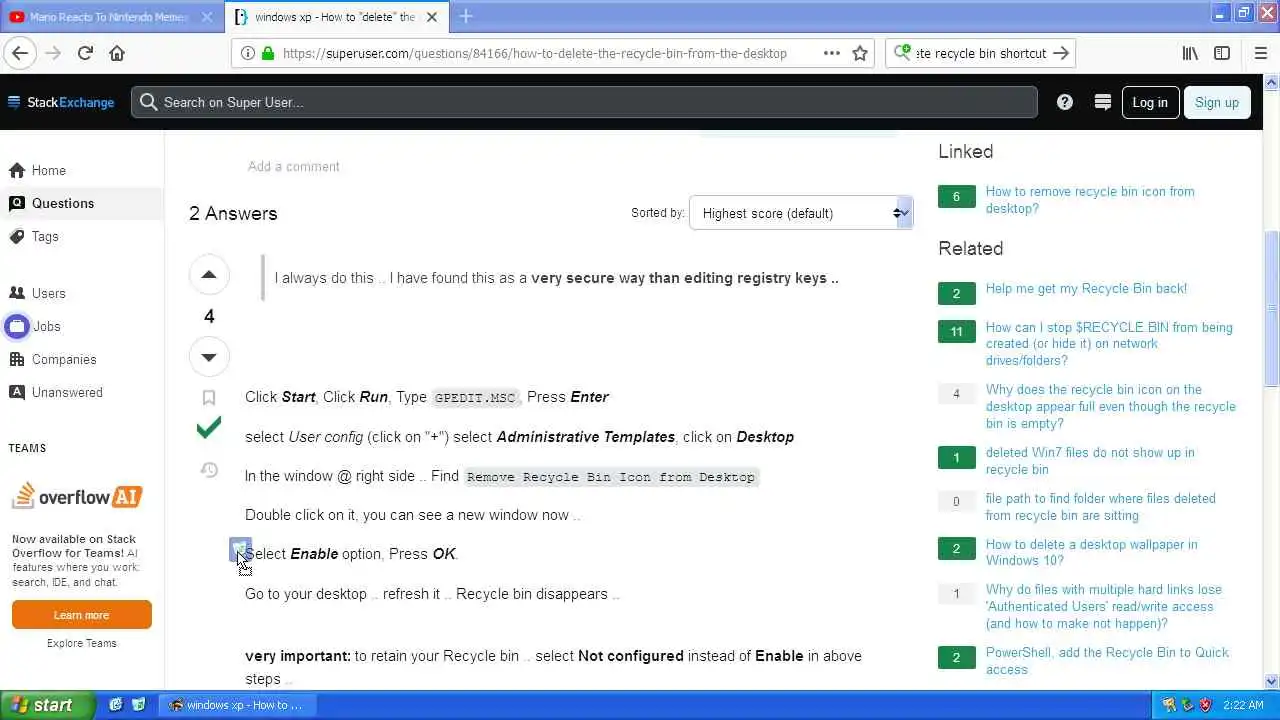Open How can I stop $RECYCLE.BIN link
Viewport: 1280px width, 720px height.
tap(1109, 343)
